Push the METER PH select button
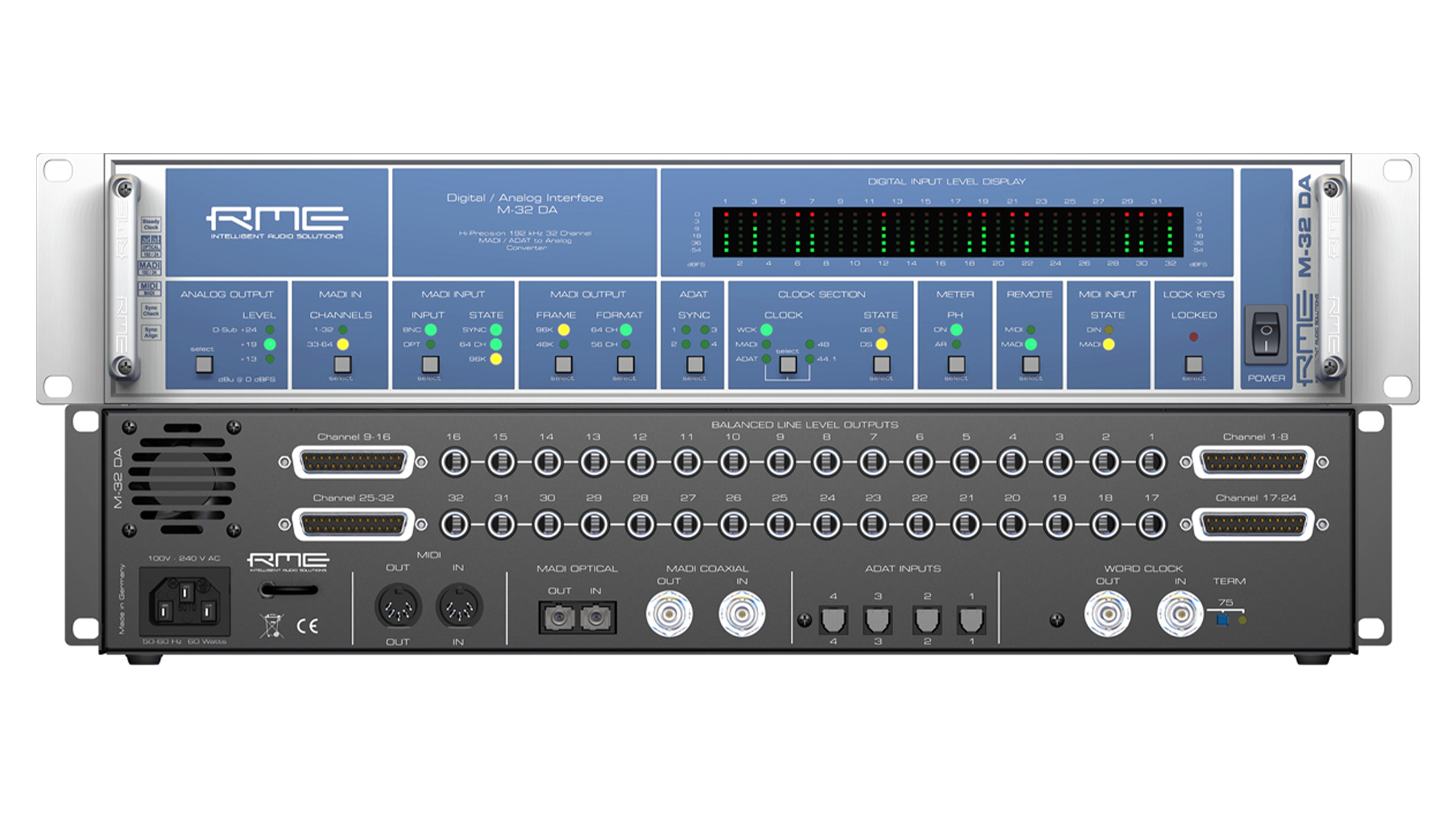Image resolution: width=1456 pixels, height=819 pixels. coord(956,365)
